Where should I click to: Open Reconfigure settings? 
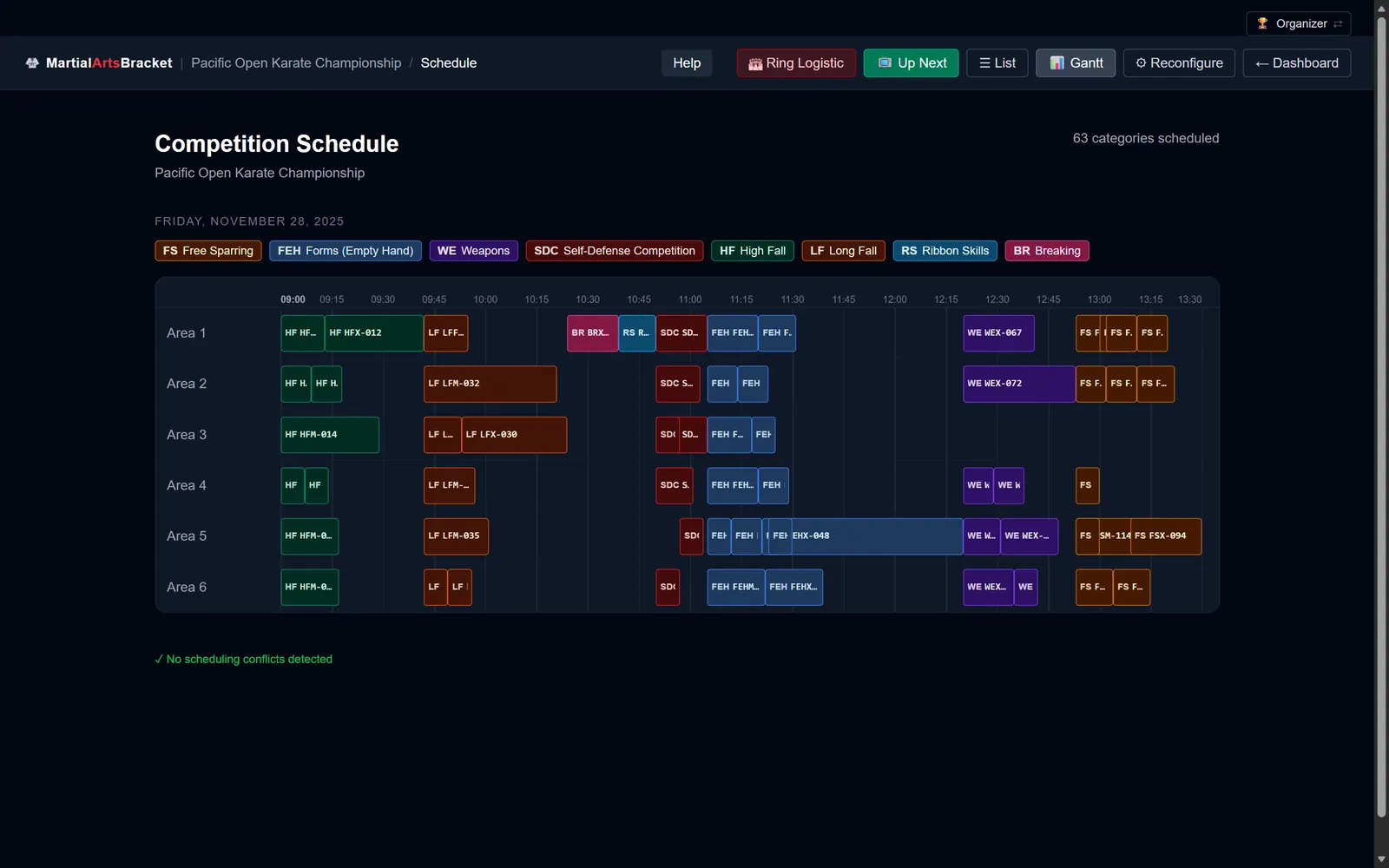pos(1179,63)
